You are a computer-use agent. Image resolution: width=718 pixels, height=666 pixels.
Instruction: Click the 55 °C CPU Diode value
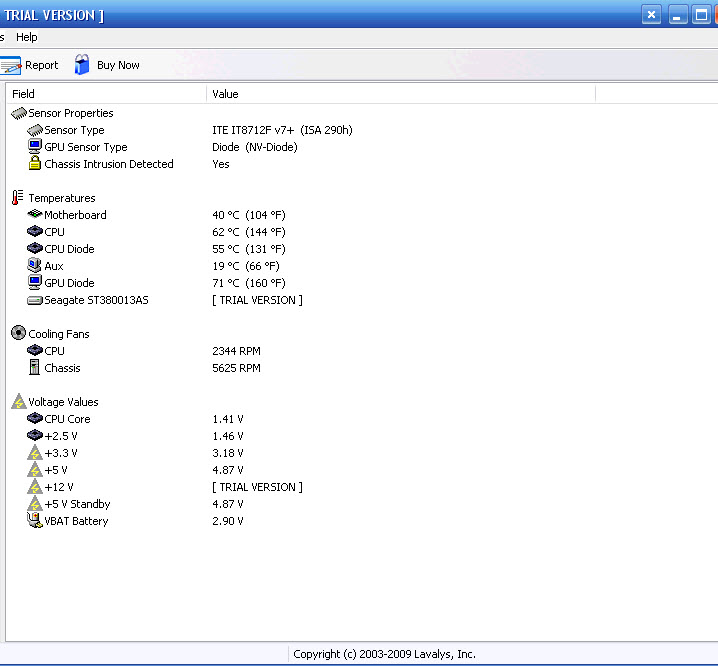[x=249, y=249]
